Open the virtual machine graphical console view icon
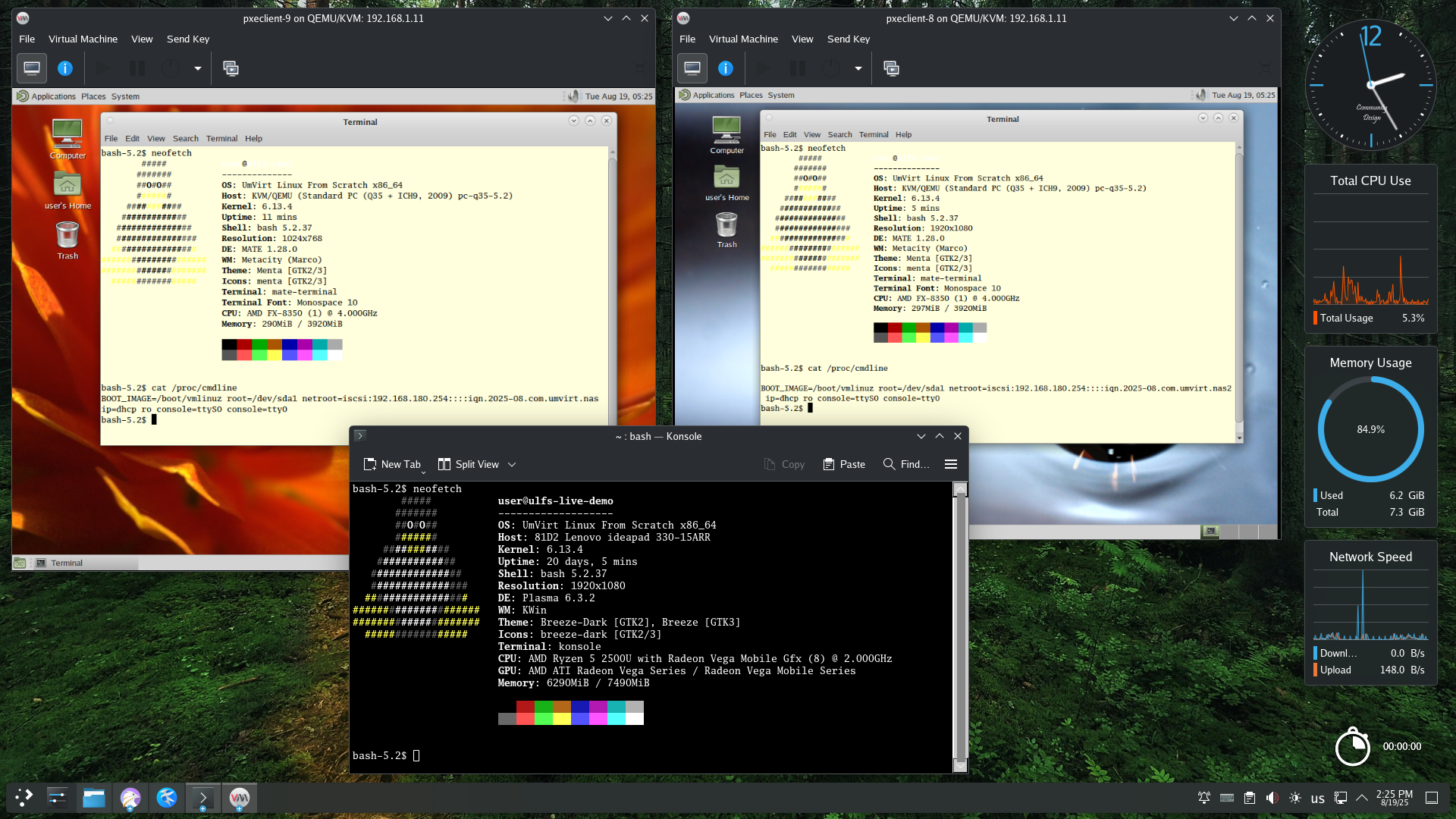 [31, 68]
